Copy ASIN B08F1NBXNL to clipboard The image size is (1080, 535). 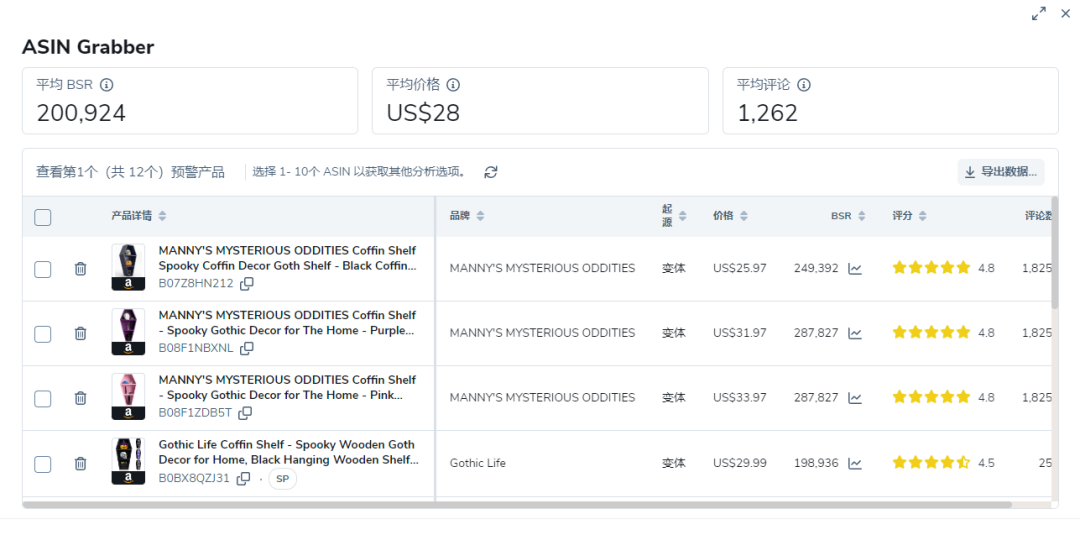point(247,348)
